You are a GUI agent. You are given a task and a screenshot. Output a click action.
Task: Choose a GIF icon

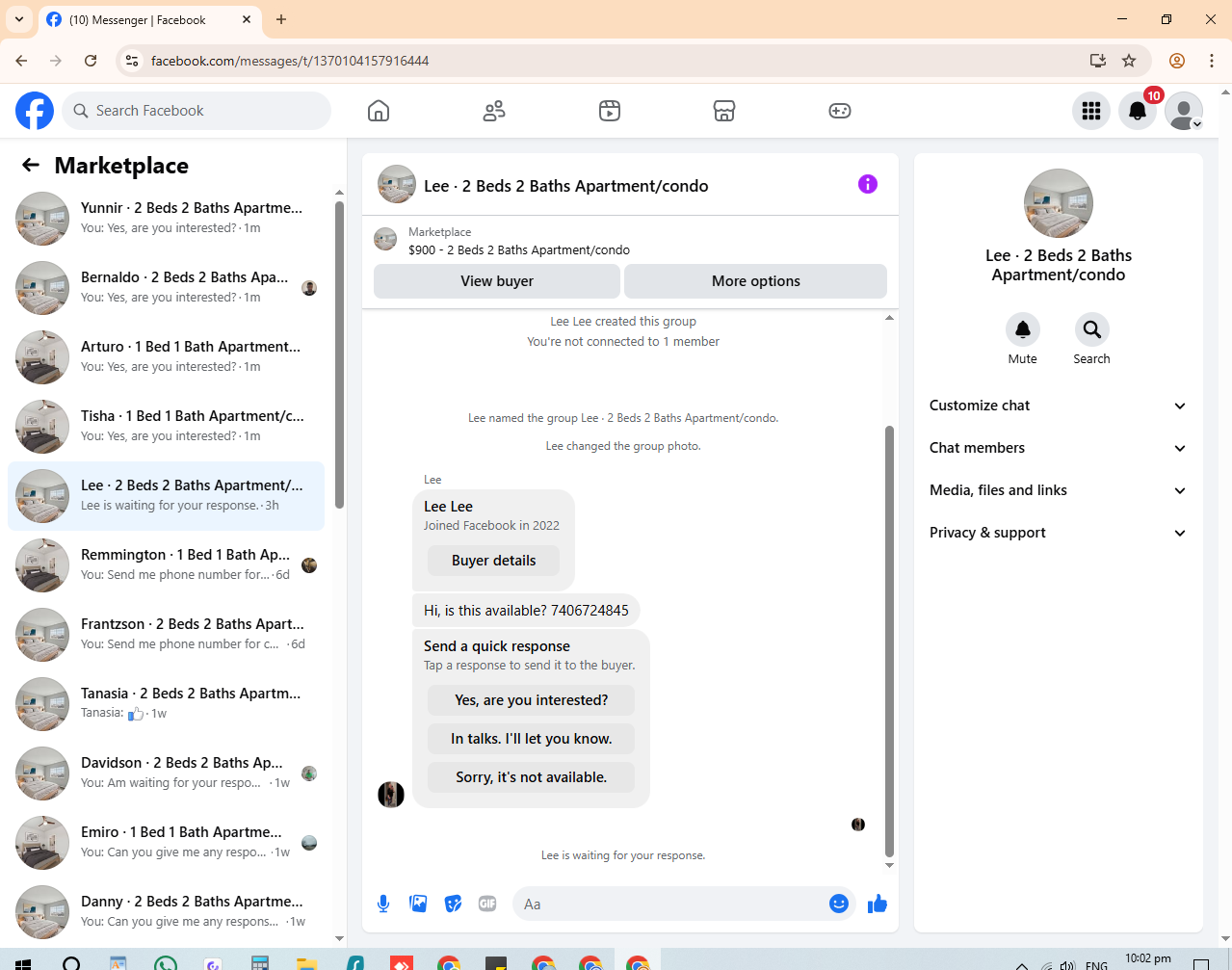pyautogui.click(x=487, y=904)
